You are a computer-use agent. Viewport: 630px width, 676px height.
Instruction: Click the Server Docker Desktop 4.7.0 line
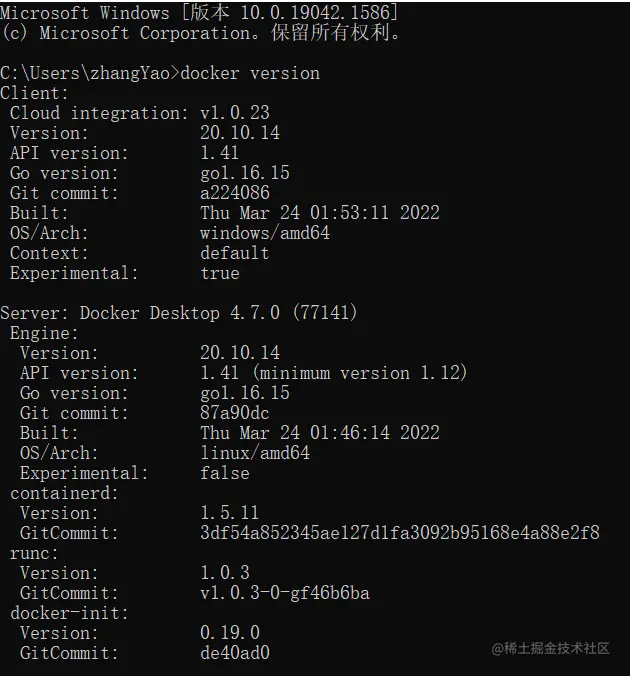(178, 313)
